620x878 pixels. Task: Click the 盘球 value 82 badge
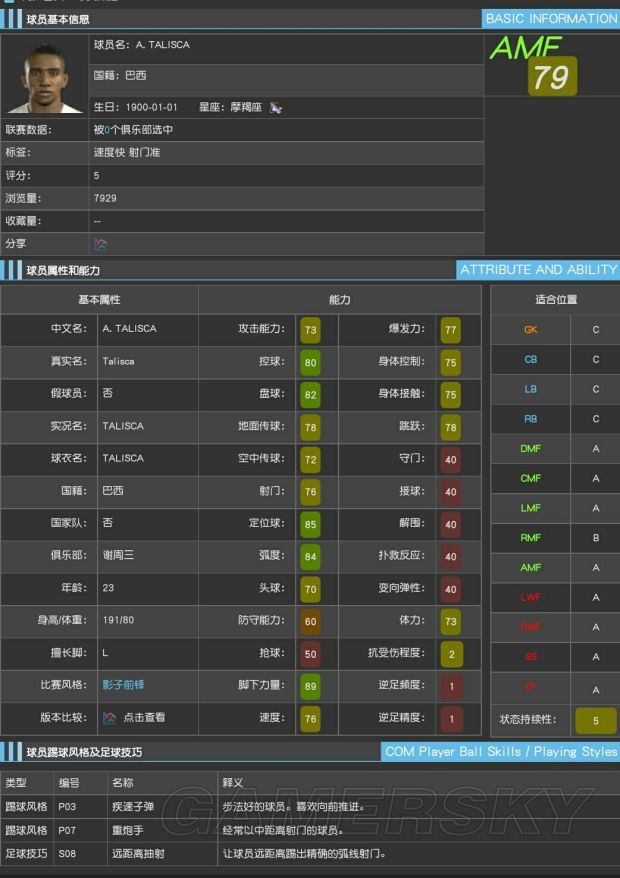(x=310, y=395)
